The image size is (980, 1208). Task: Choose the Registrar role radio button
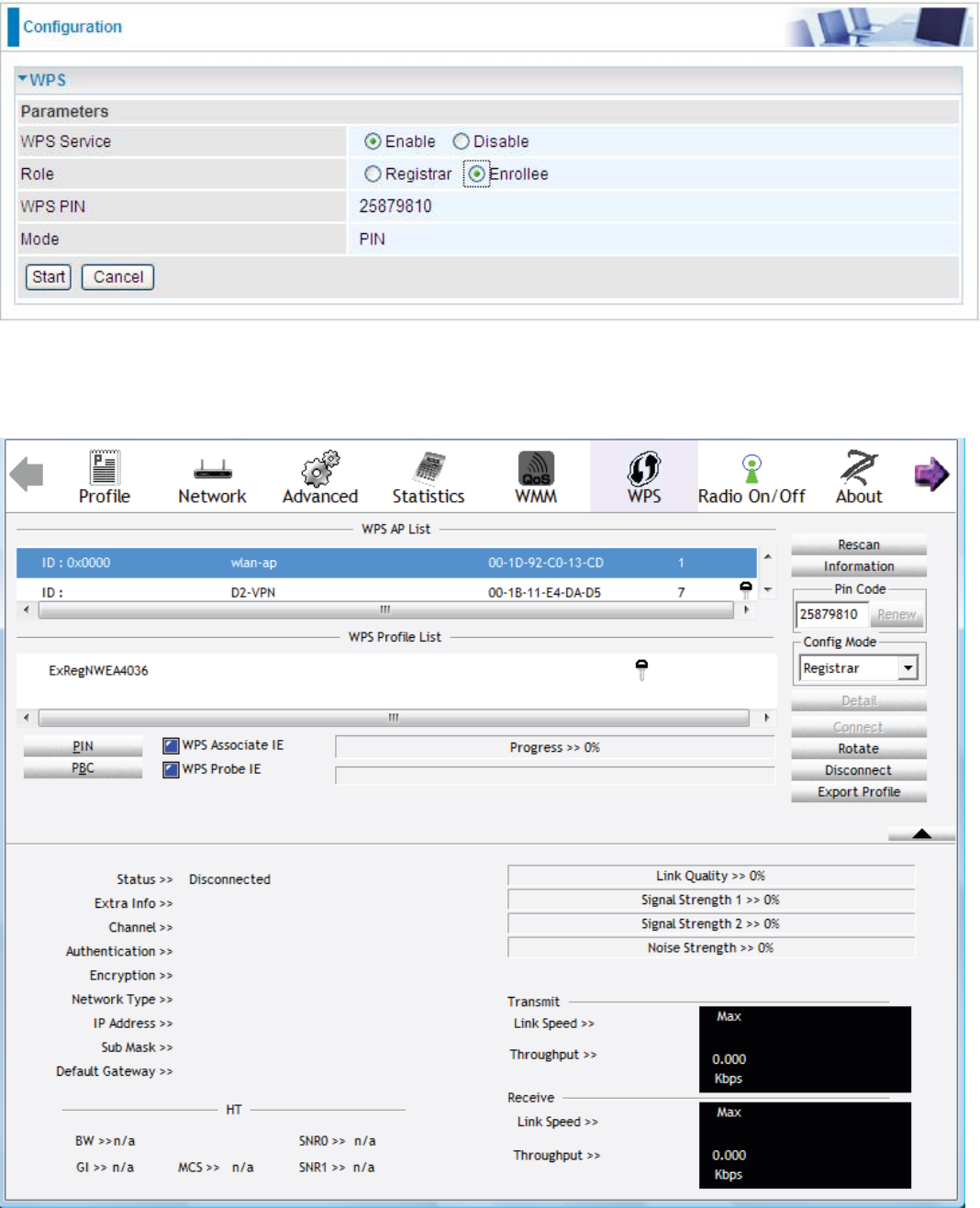373,173
